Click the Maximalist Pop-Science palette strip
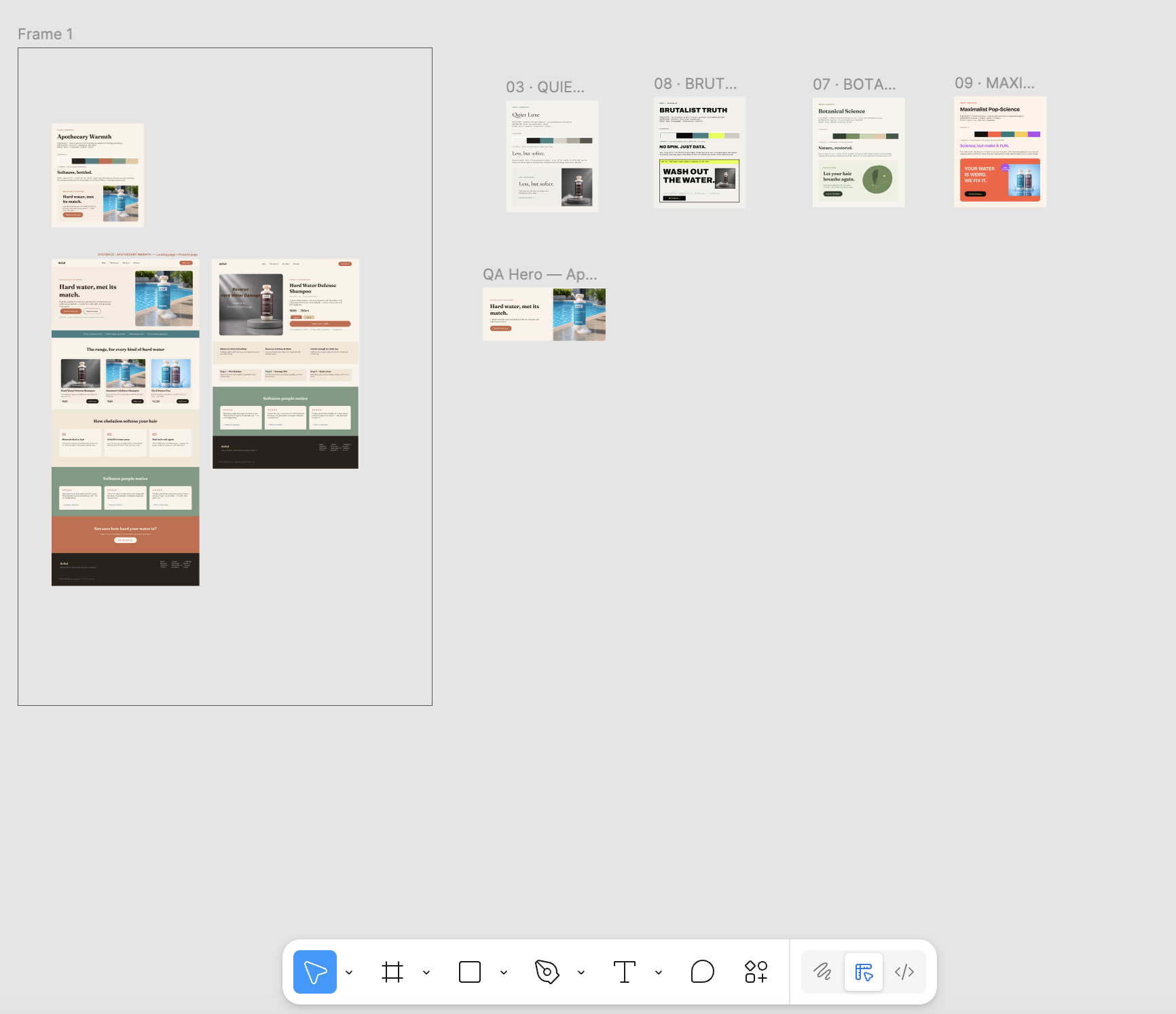Screen dimensions: 1176x1014 coord(1000,134)
